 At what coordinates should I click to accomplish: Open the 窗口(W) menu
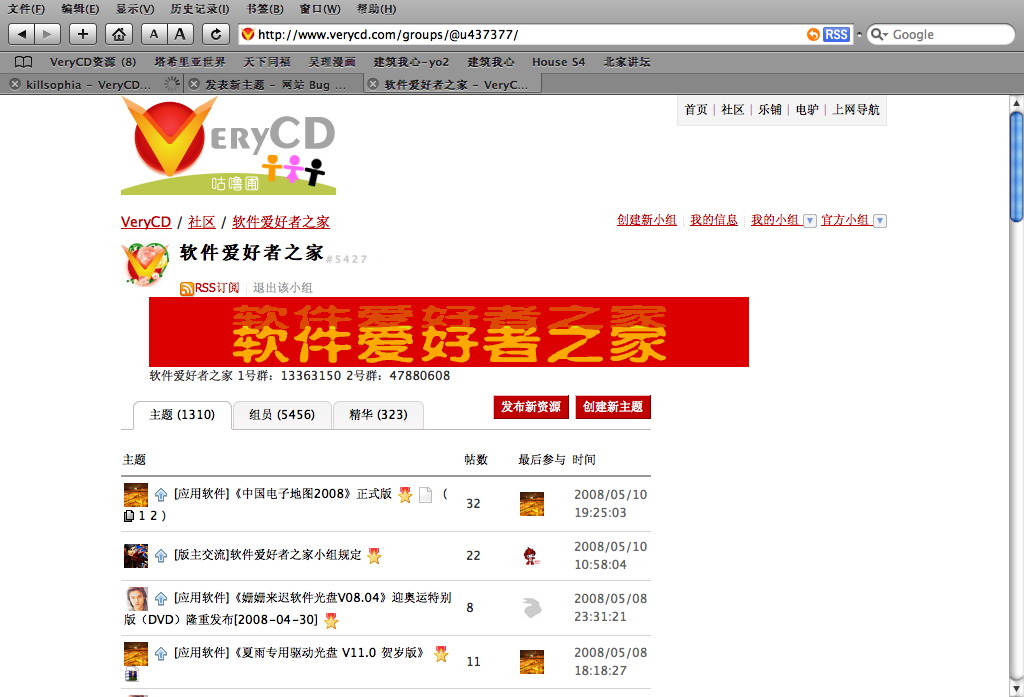click(320, 9)
